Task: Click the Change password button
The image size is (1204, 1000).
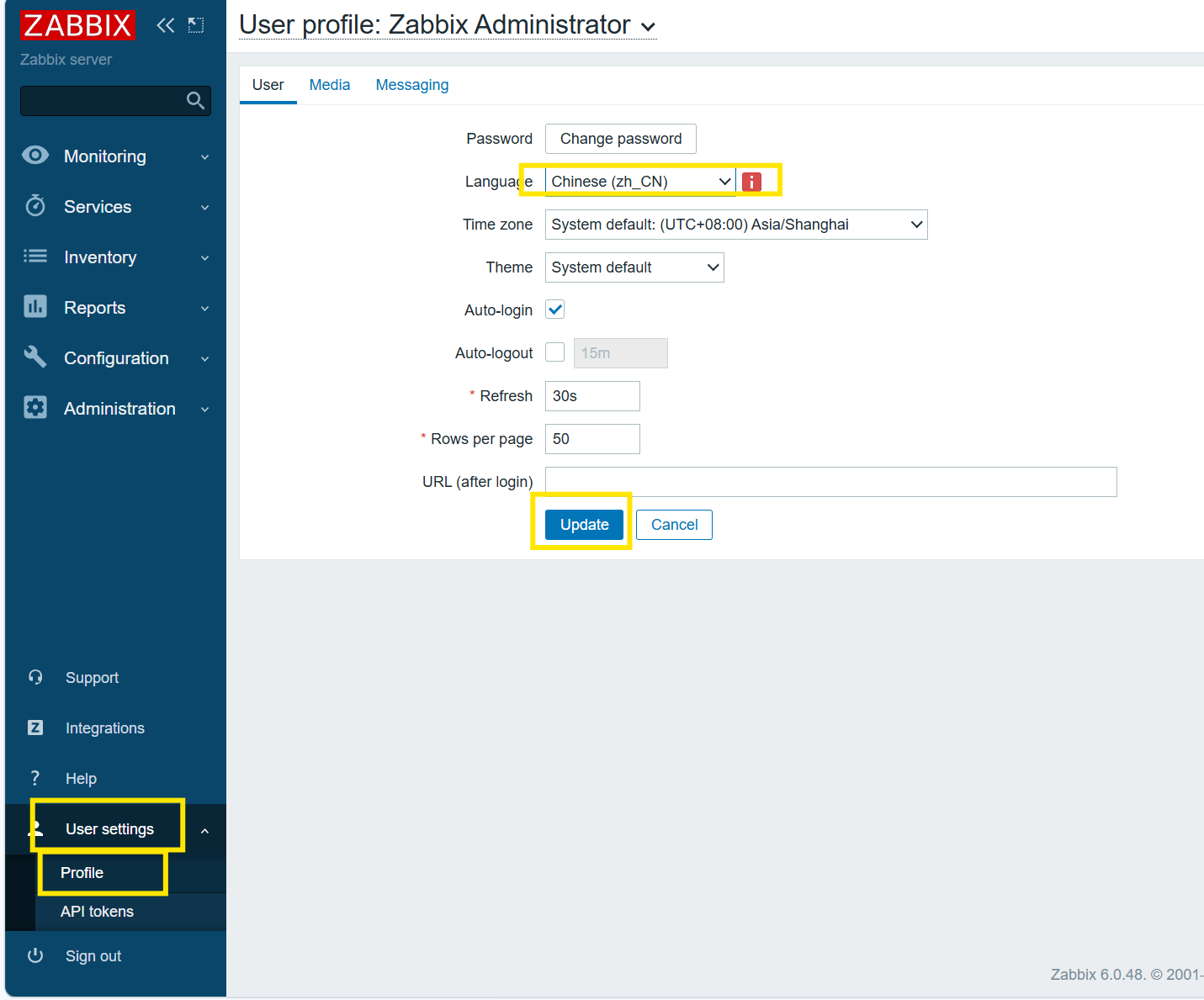Action: click(621, 139)
